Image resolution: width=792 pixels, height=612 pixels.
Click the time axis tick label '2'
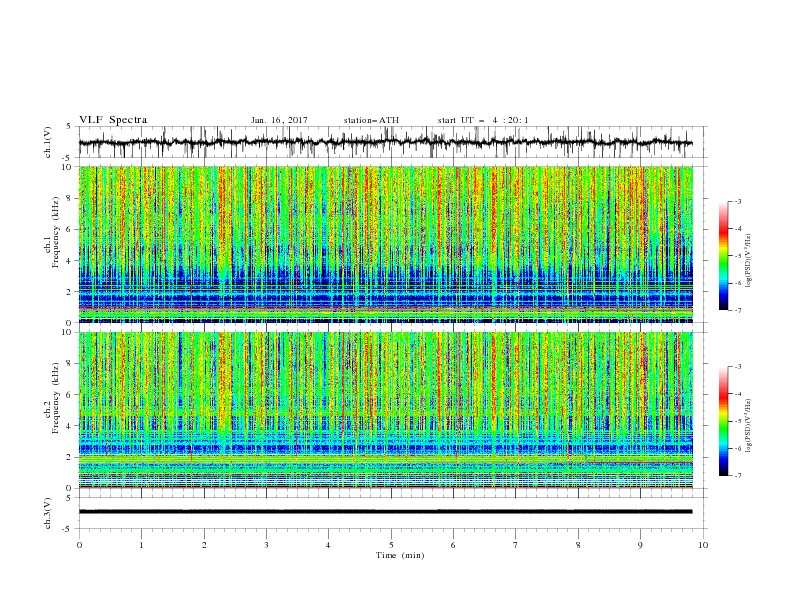(x=204, y=545)
